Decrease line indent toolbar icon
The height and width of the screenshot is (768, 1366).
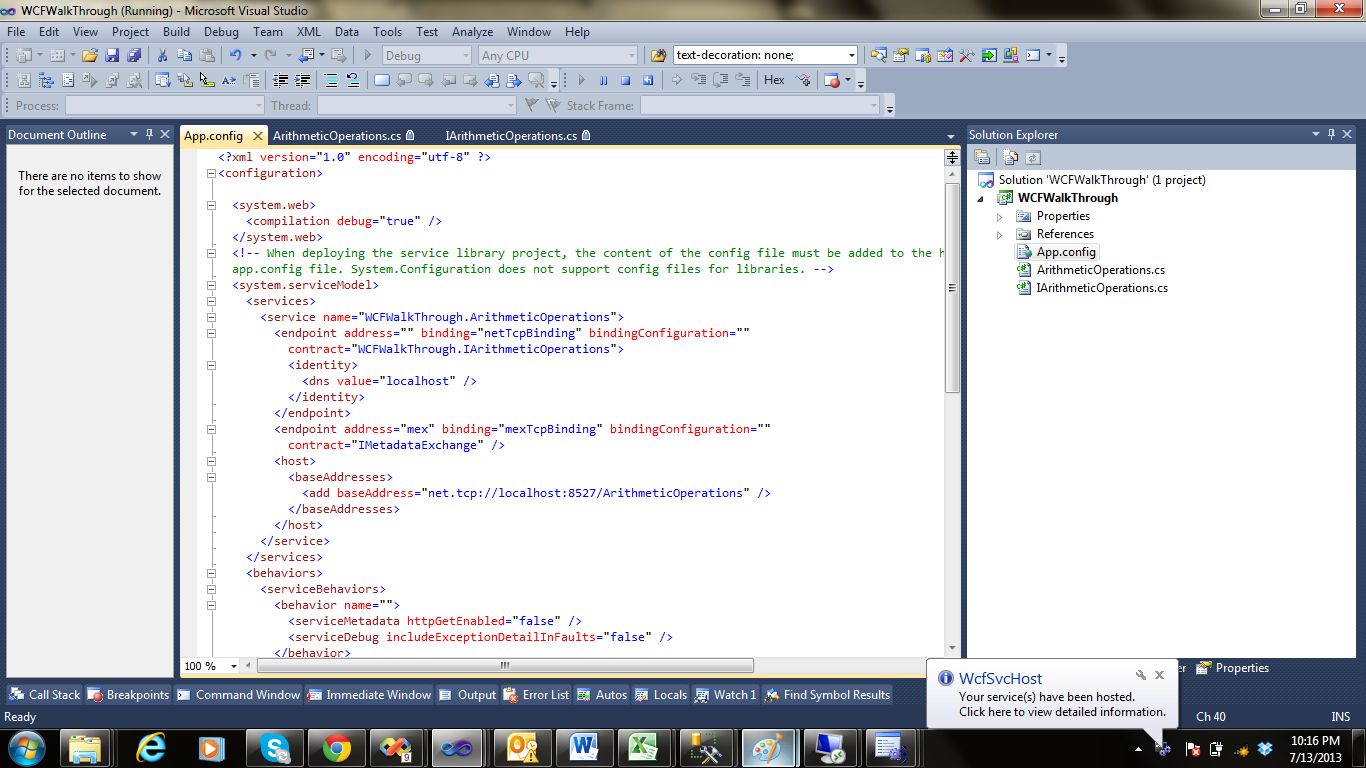point(281,80)
